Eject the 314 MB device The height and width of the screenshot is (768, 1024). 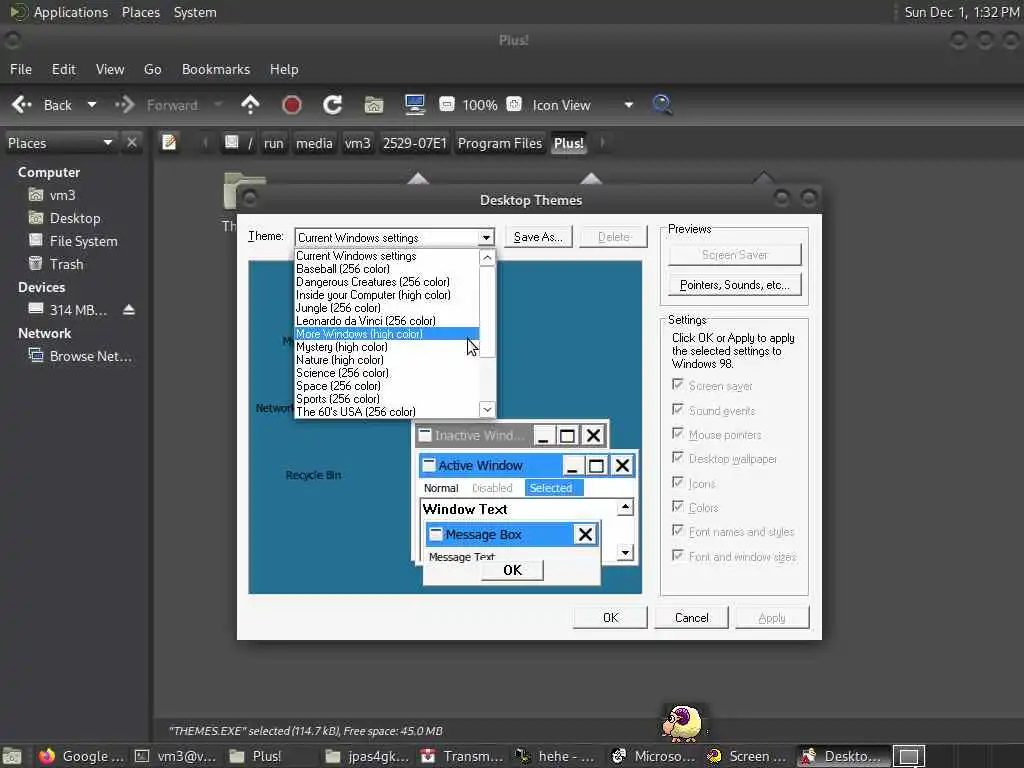[x=129, y=310]
